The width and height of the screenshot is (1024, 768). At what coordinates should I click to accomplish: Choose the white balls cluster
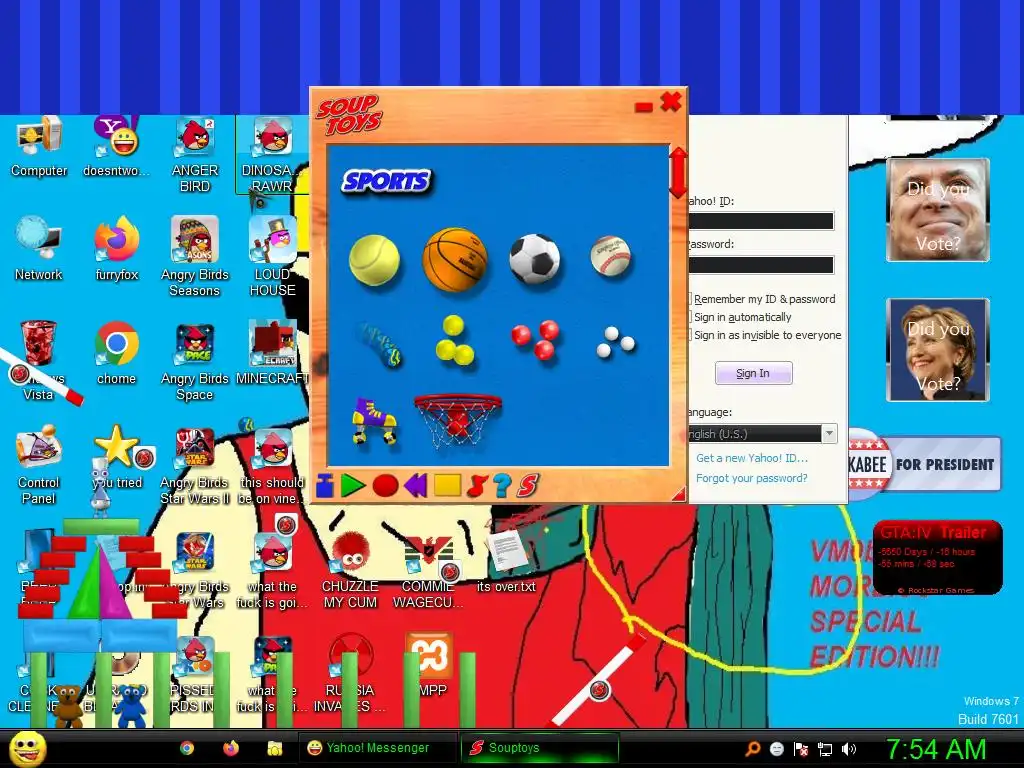pos(615,342)
